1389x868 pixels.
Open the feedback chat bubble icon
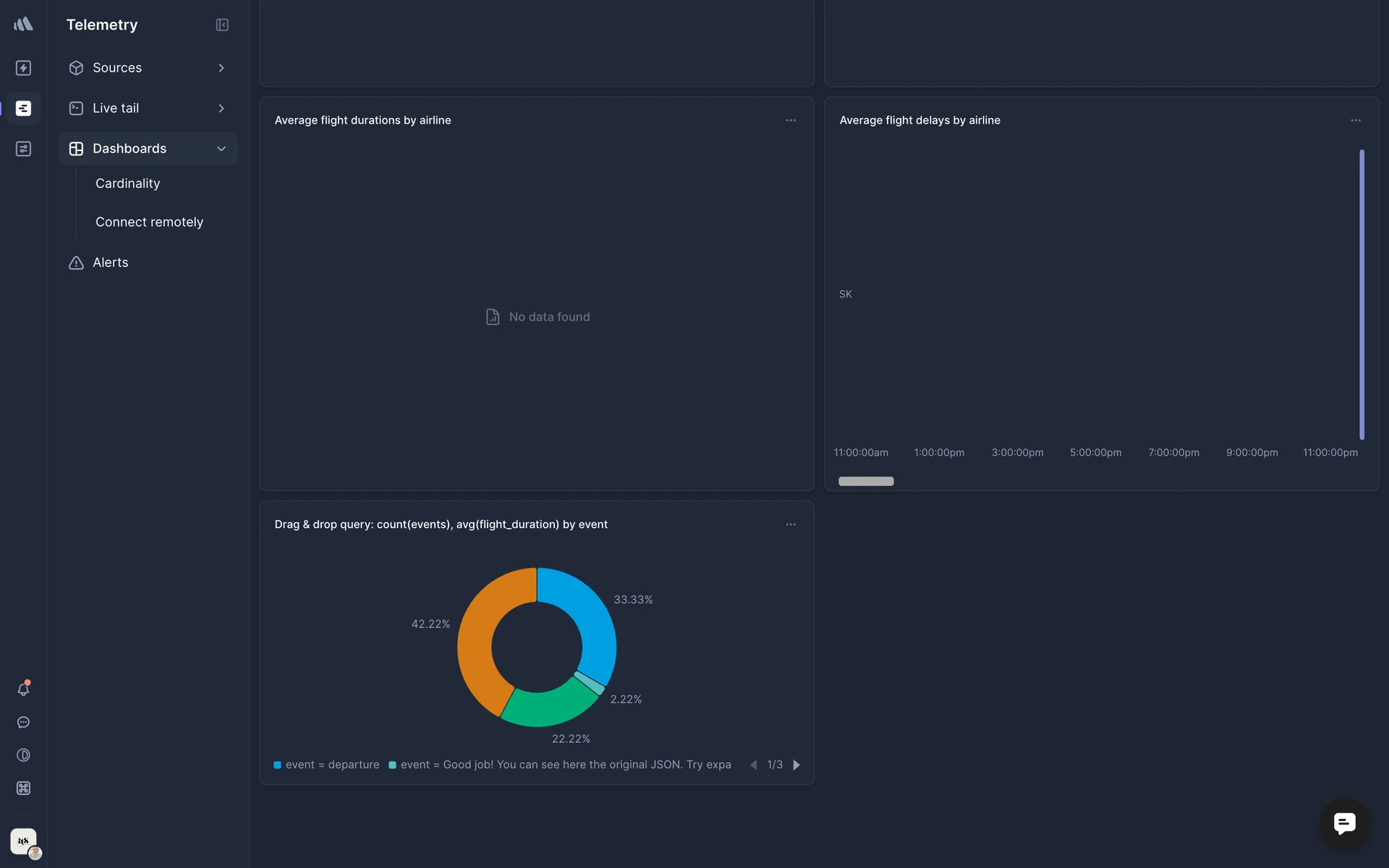pos(23,723)
